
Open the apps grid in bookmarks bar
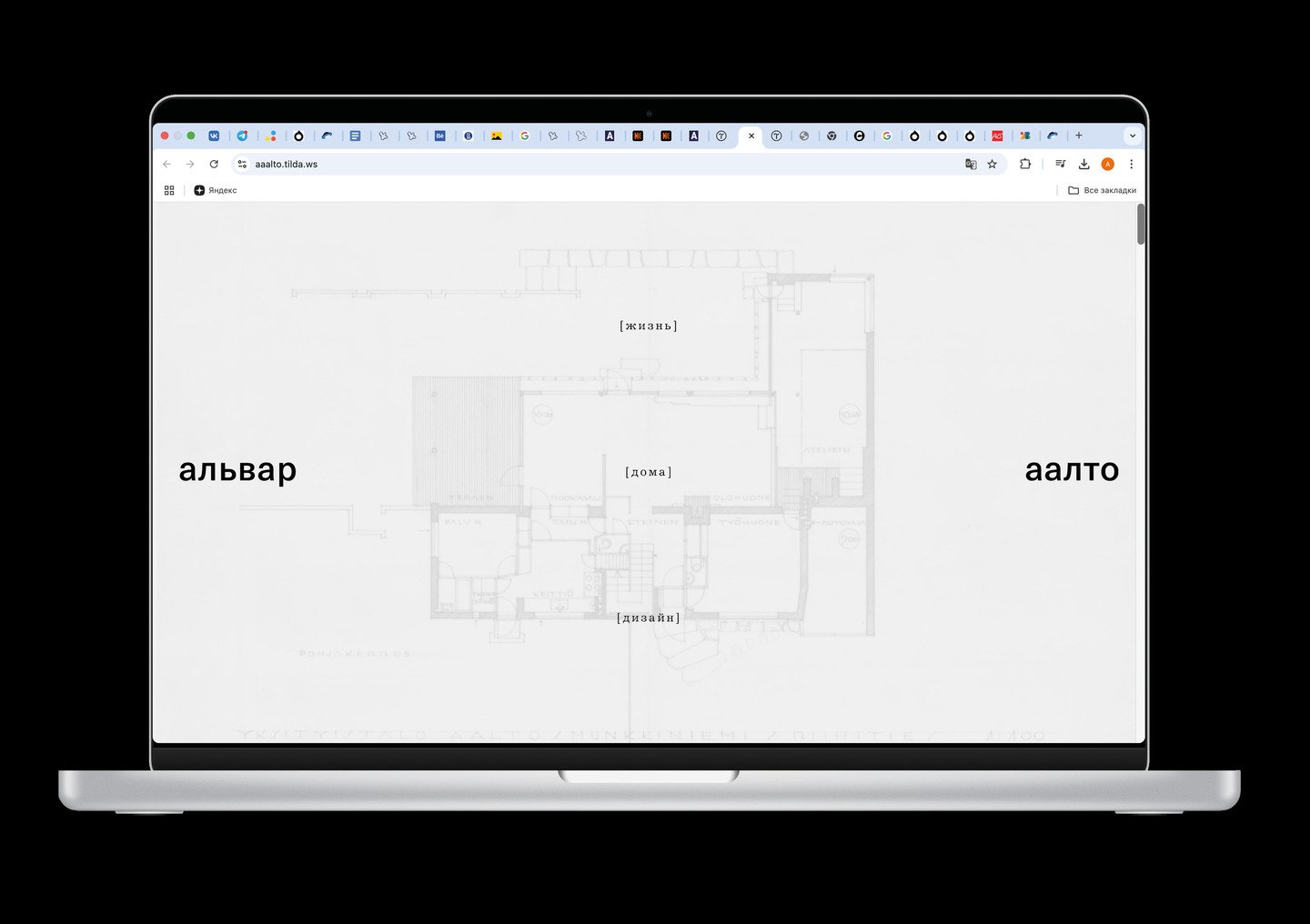pyautogui.click(x=169, y=190)
